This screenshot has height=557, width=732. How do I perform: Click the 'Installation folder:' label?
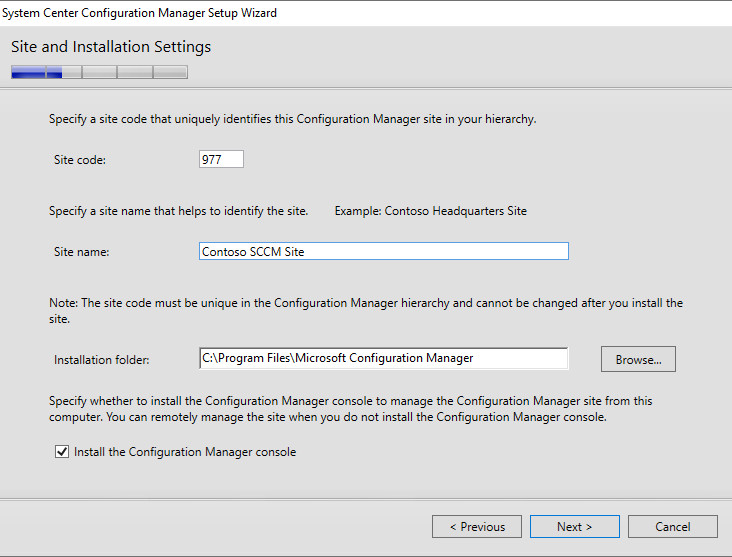tap(102, 360)
